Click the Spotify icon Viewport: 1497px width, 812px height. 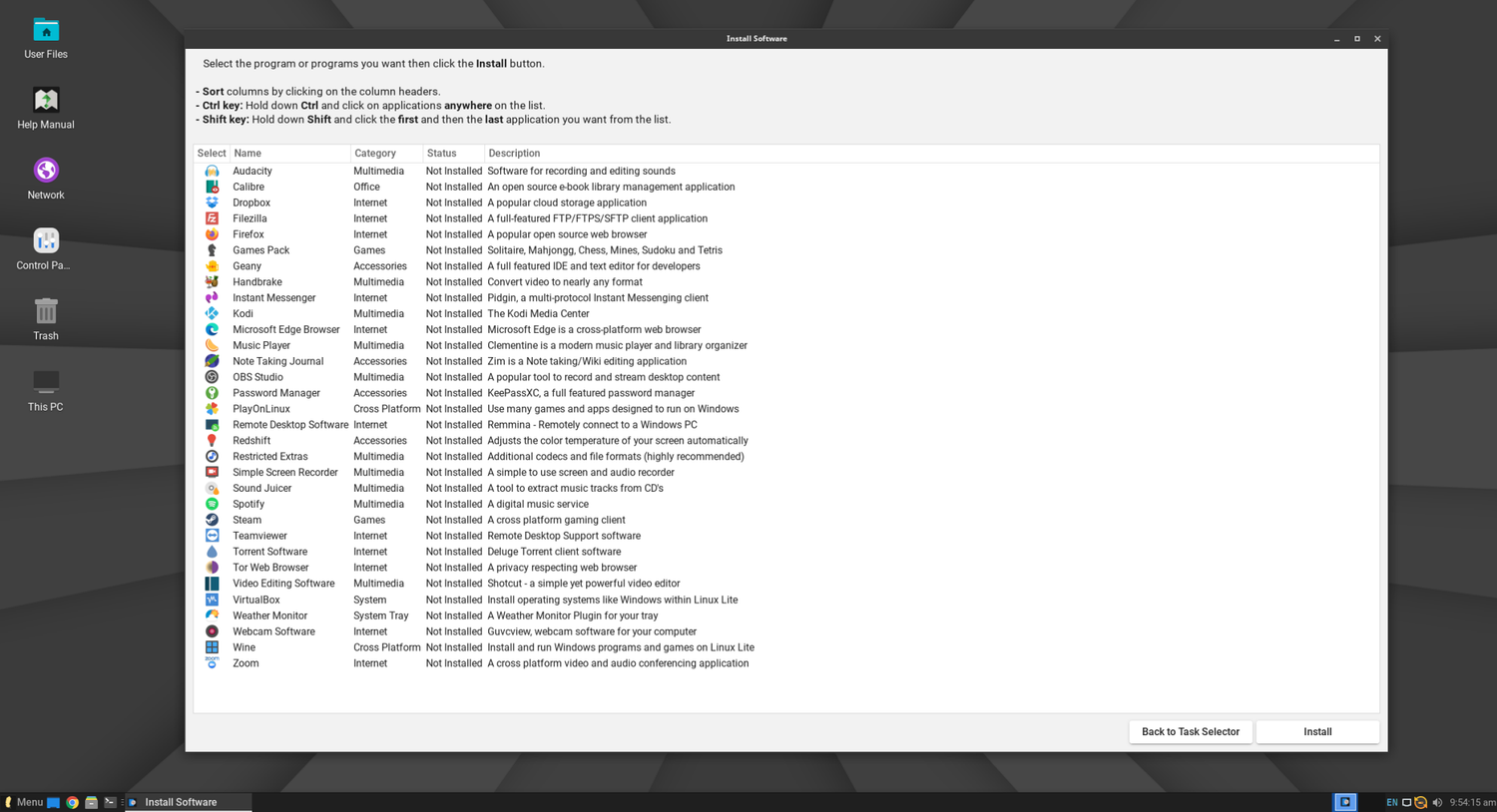click(212, 505)
